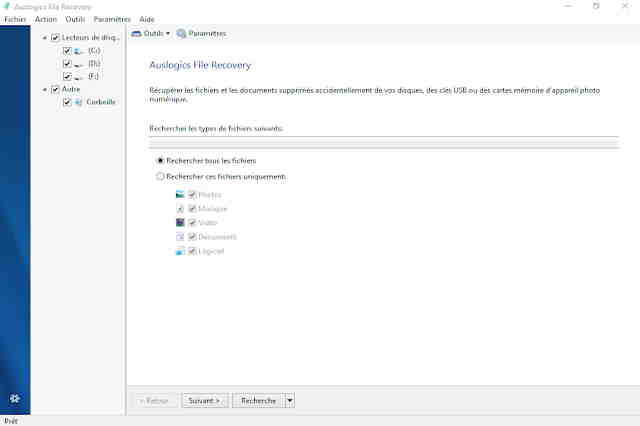
Task: Select Lecteurs de disque tree label
Action: 91,38
